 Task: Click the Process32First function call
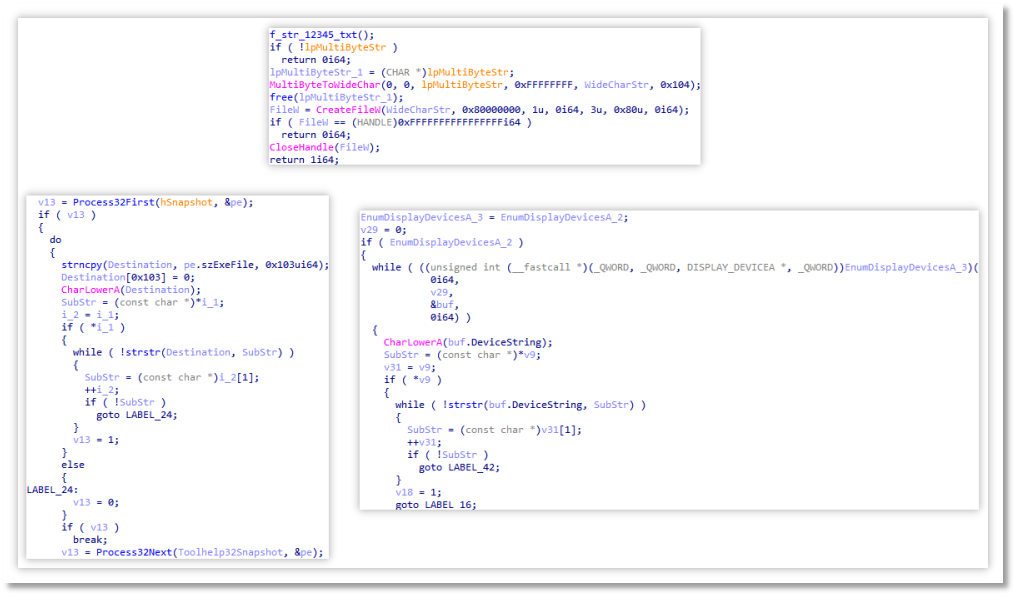point(132,202)
